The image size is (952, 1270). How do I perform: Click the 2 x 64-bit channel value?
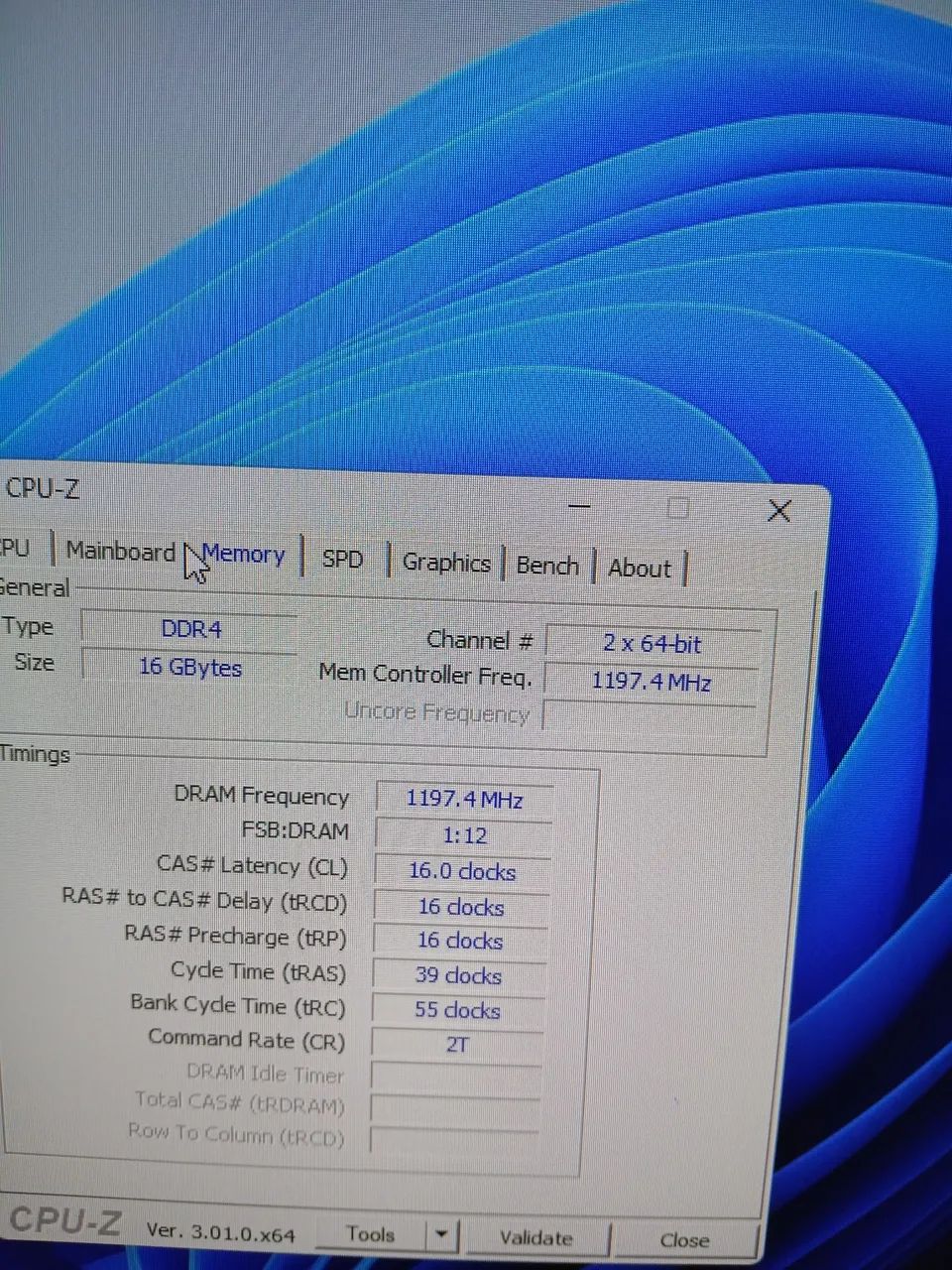(x=652, y=644)
